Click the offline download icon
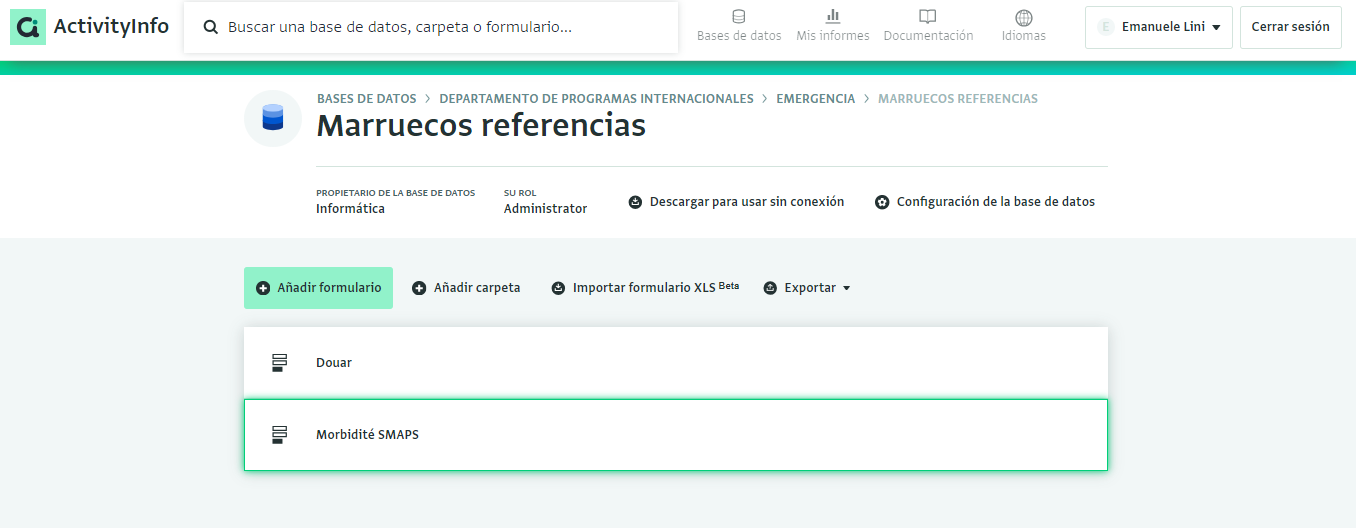This screenshot has width=1356, height=528. pyautogui.click(x=635, y=202)
